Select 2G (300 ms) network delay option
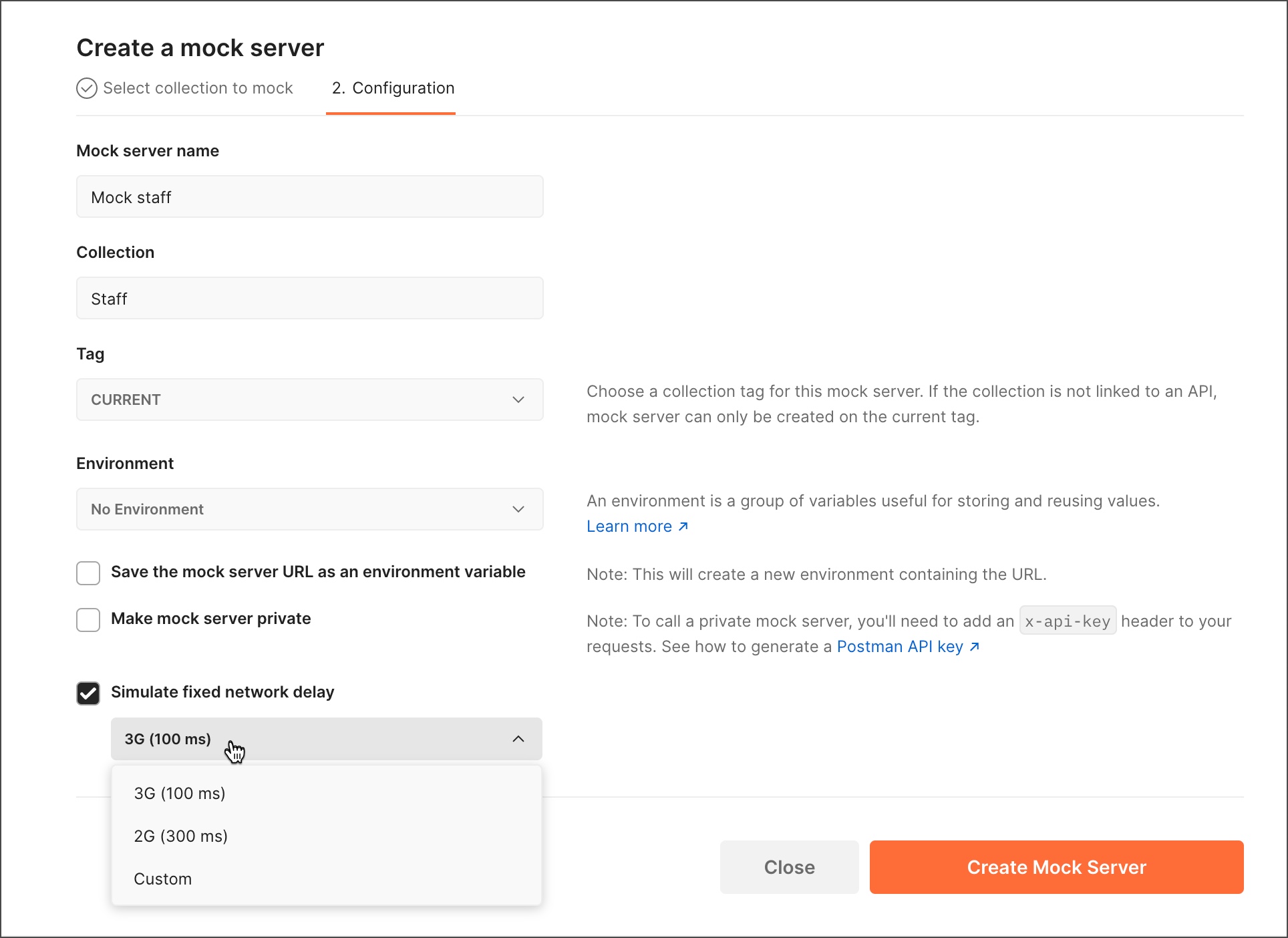Screen dimensions: 1288x938 click(x=181, y=836)
